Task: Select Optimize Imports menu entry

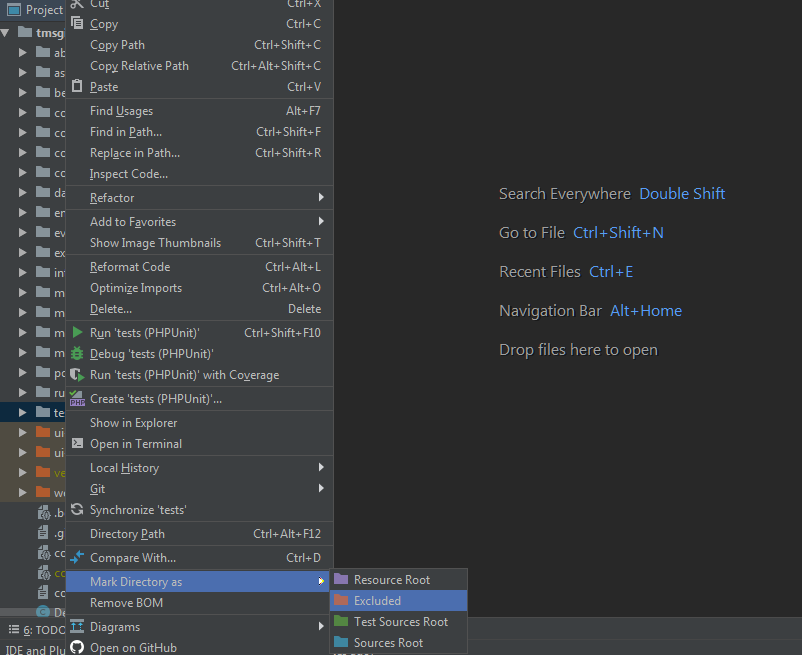Action: (199, 288)
